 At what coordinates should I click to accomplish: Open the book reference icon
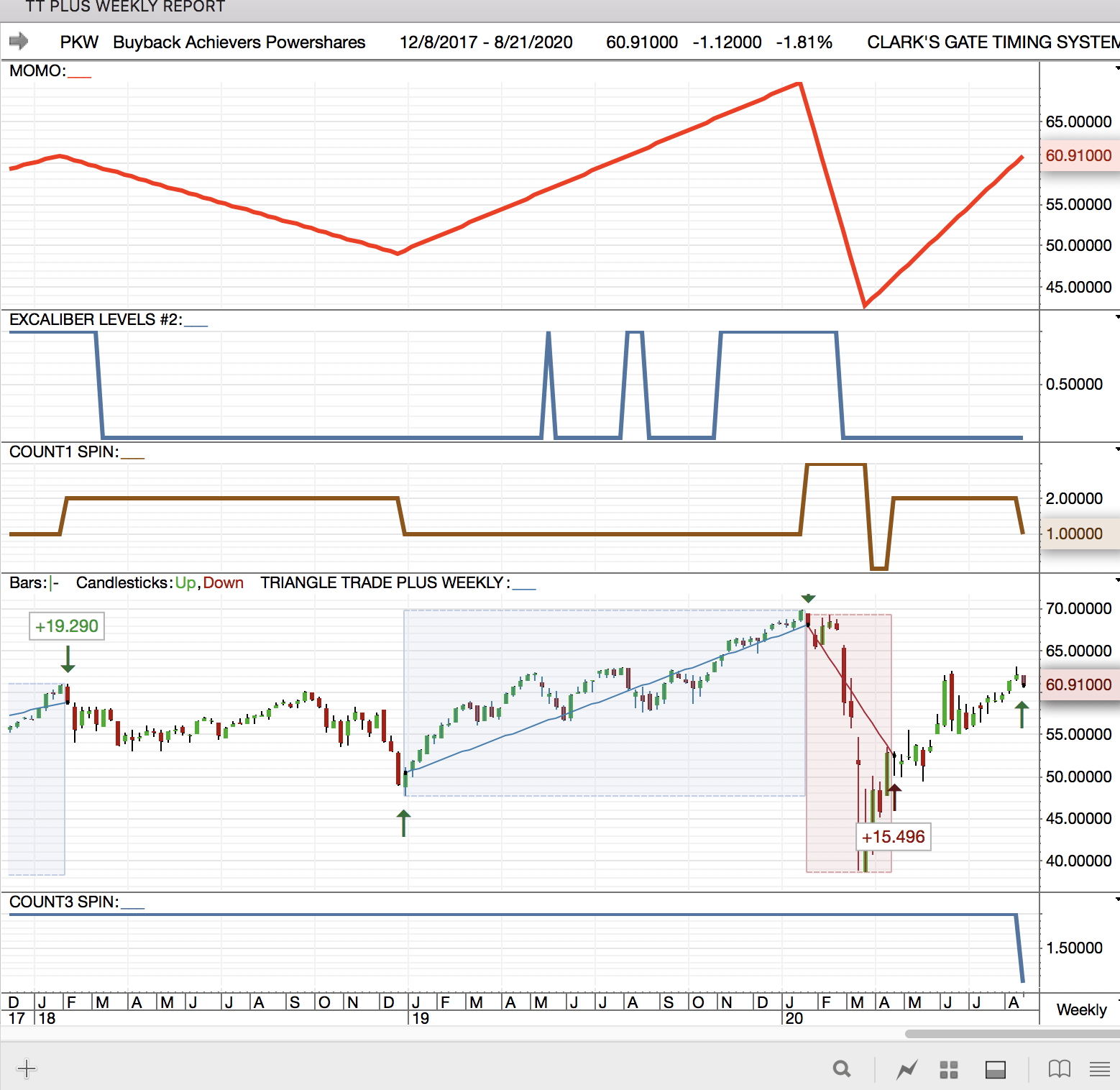tap(1060, 1069)
